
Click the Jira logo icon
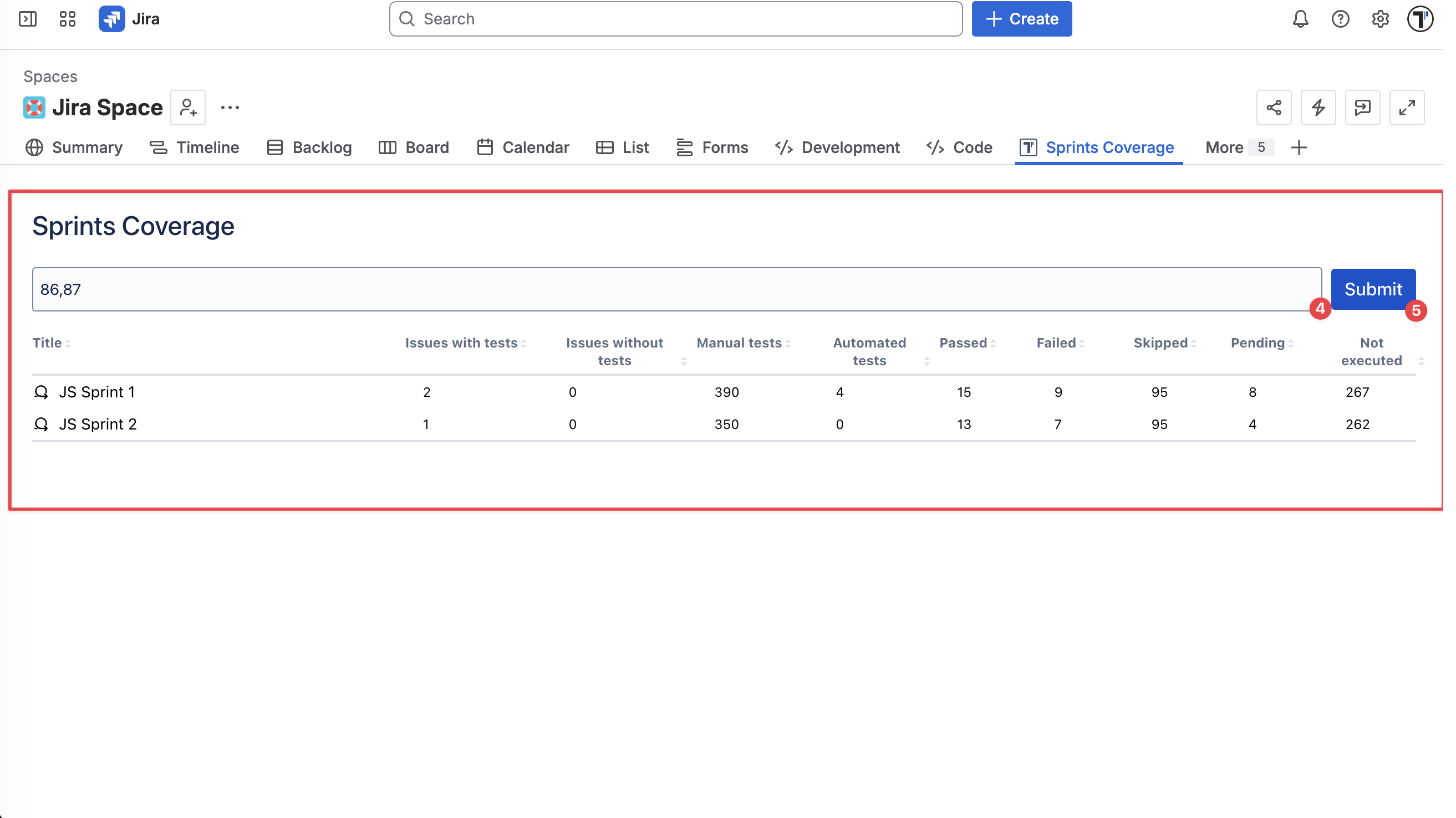(112, 19)
